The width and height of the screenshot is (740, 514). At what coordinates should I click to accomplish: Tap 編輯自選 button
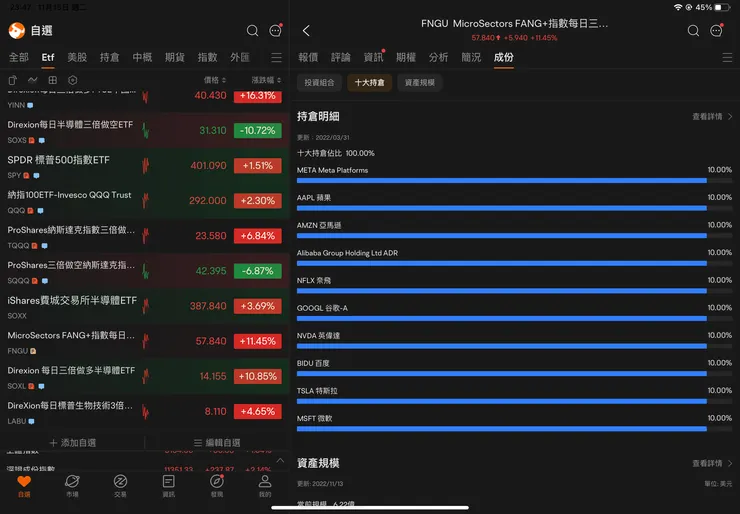(x=217, y=443)
